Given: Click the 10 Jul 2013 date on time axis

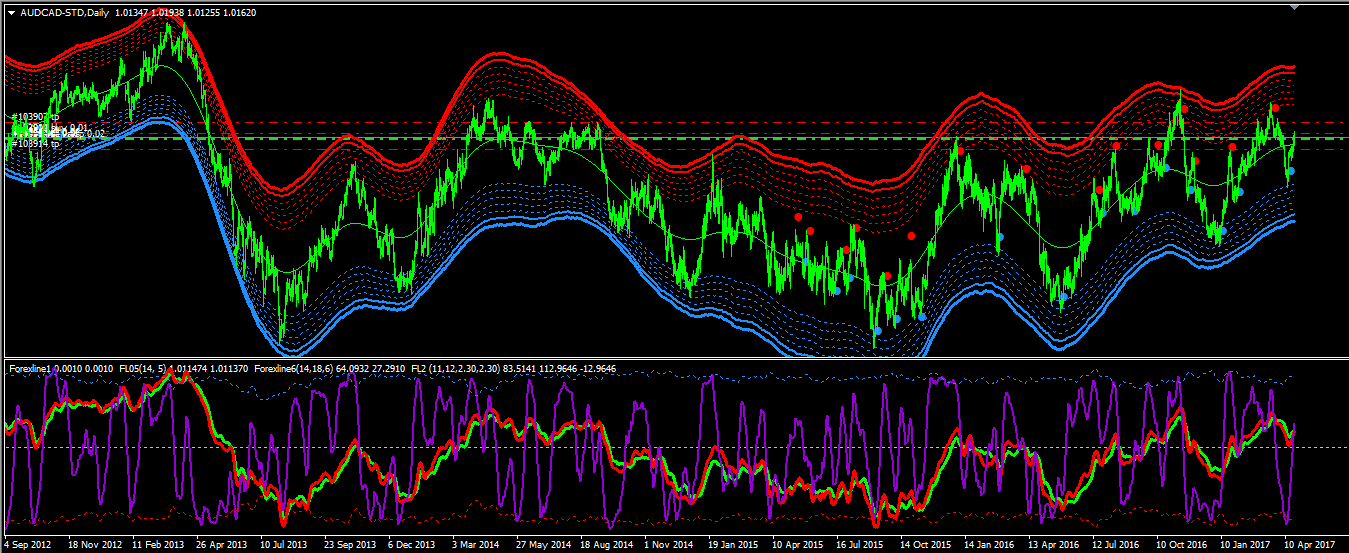Looking at the screenshot, I should (x=285, y=545).
